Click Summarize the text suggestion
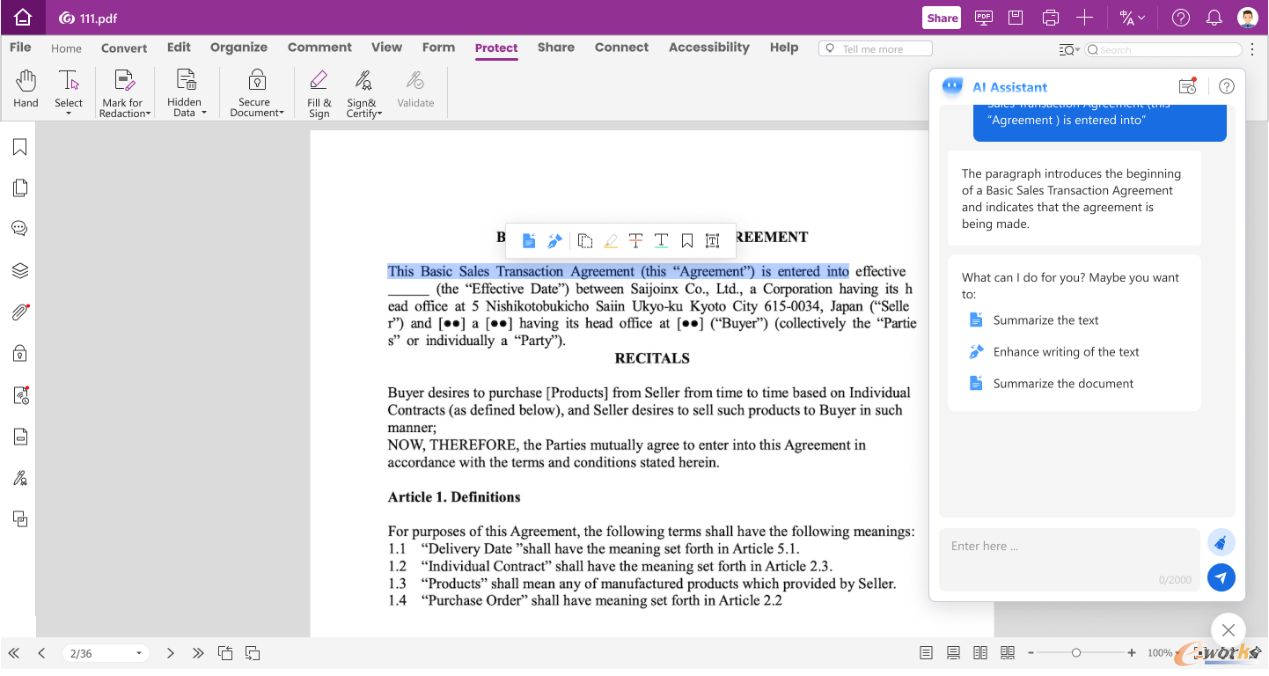1269x676 pixels. pos(1034,320)
